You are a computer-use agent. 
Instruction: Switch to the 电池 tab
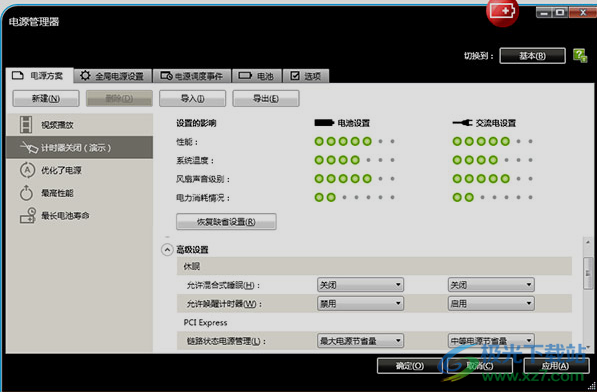(257, 76)
